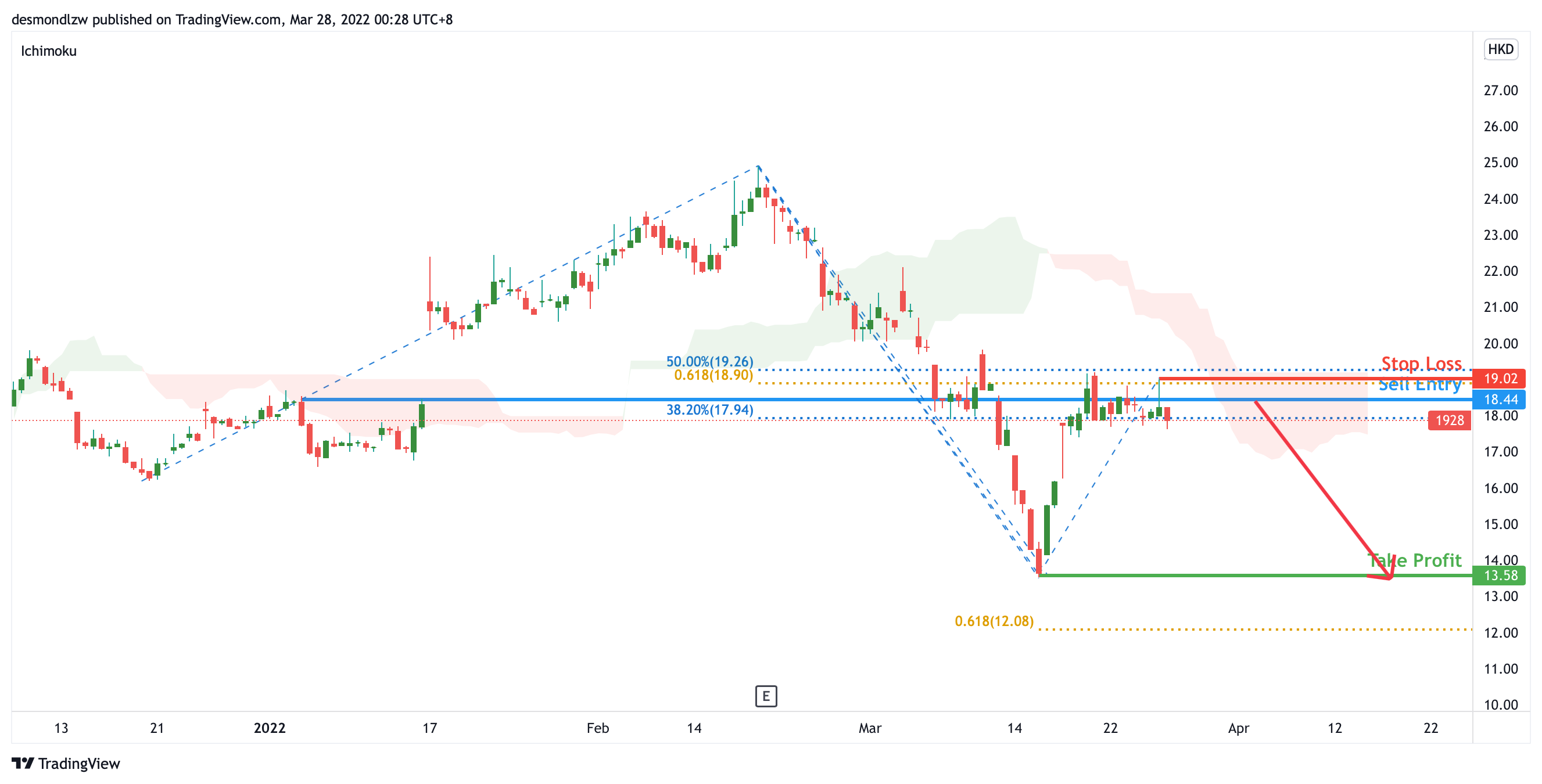The image size is (1542, 784).
Task: Click the red 1928 ticker price label
Action: 1449,420
